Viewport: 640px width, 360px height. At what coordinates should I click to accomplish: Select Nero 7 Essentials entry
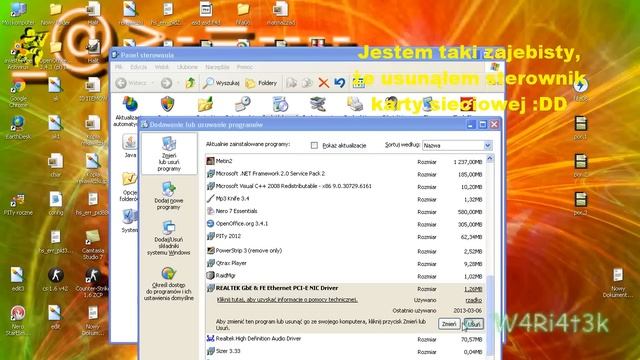pyautogui.click(x=346, y=211)
